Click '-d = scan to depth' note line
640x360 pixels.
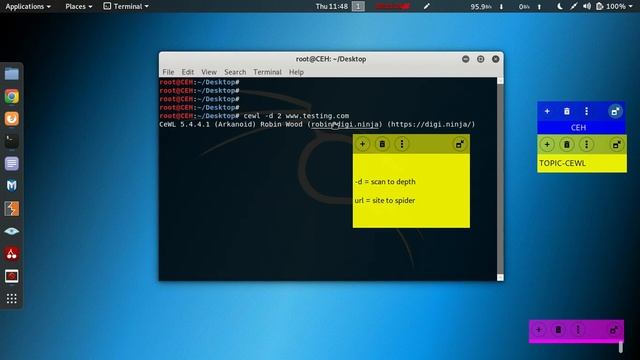point(385,182)
